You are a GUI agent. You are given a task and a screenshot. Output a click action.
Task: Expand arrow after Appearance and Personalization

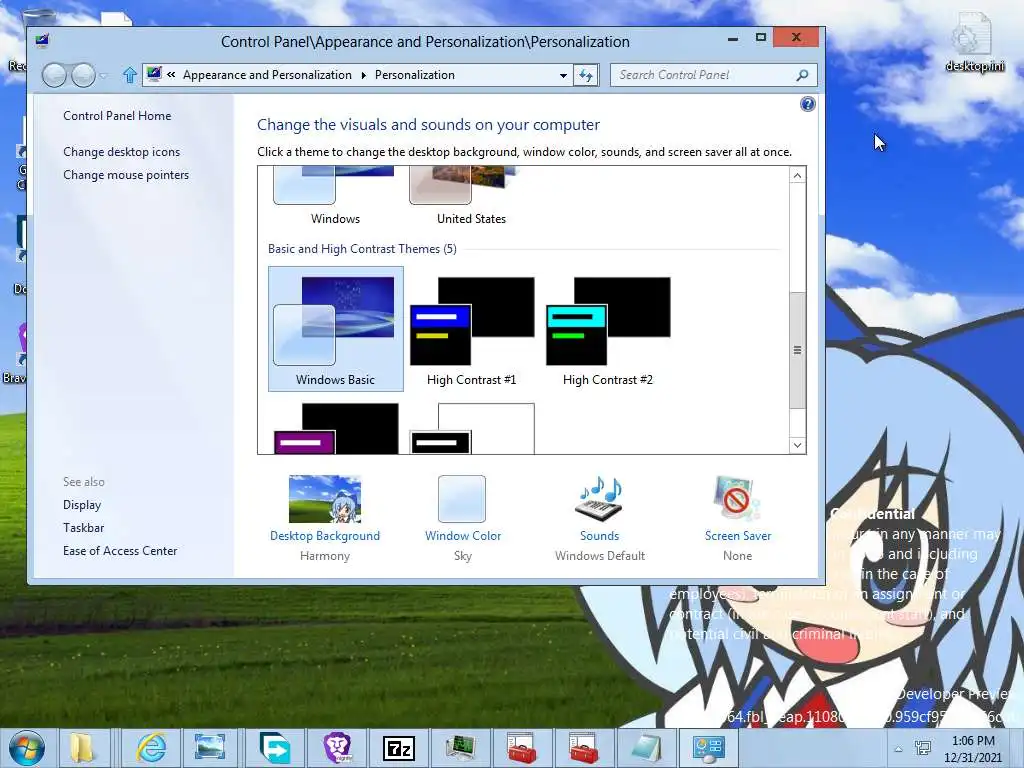[364, 75]
